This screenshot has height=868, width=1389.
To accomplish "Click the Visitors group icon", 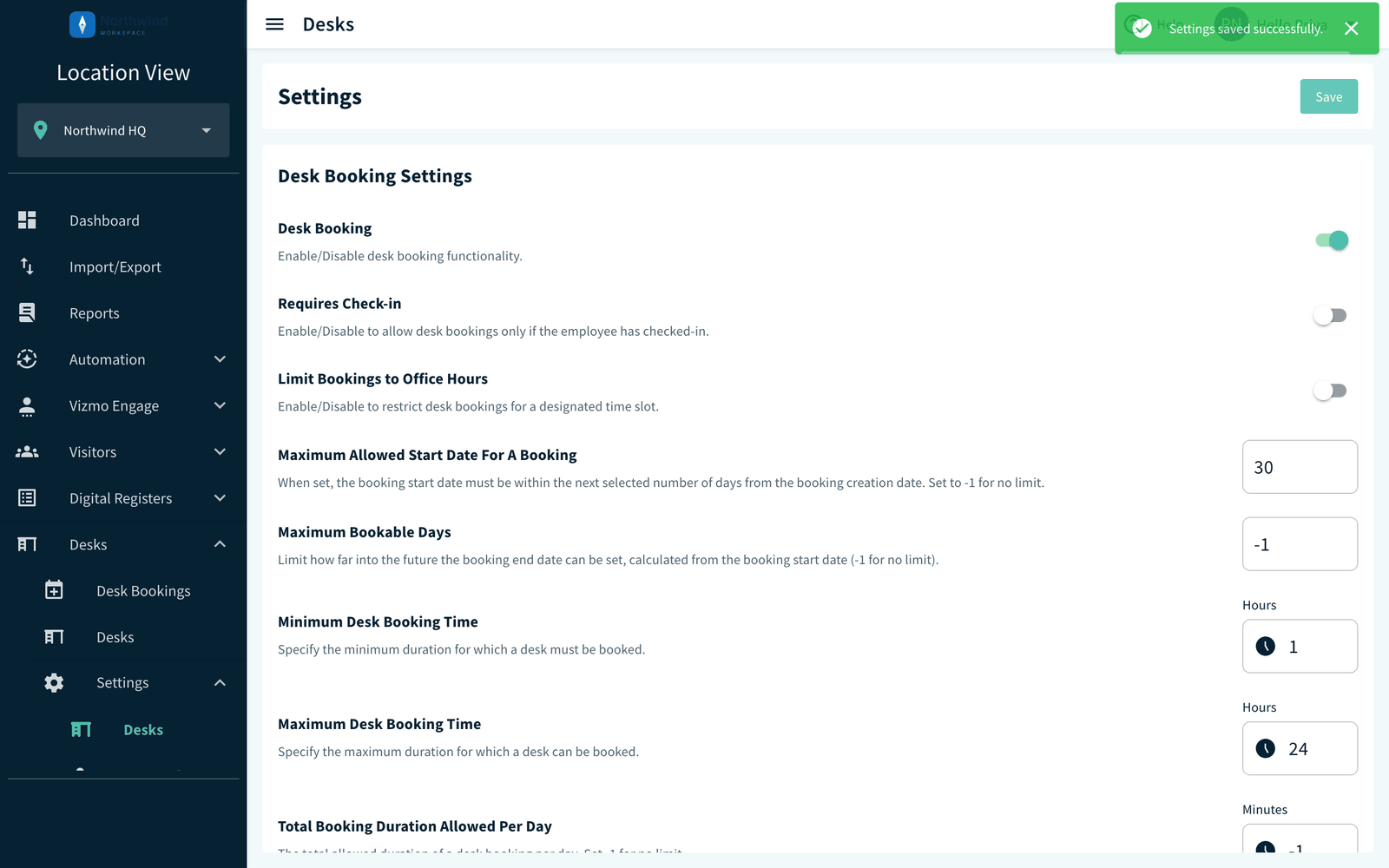I will click(27, 451).
